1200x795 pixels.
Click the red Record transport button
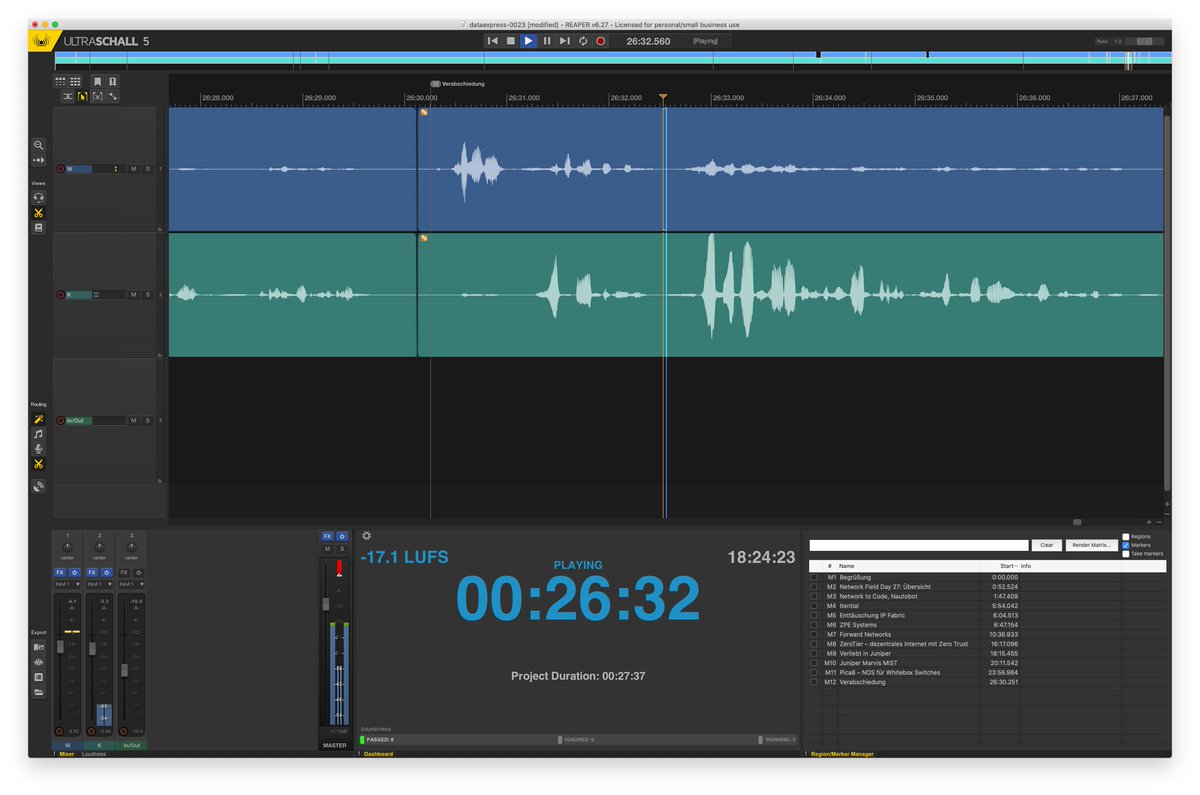(x=601, y=41)
